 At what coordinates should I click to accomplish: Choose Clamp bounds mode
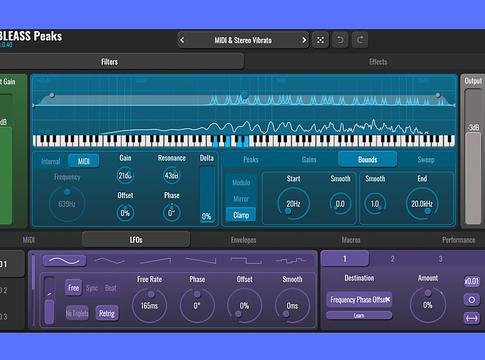point(241,215)
